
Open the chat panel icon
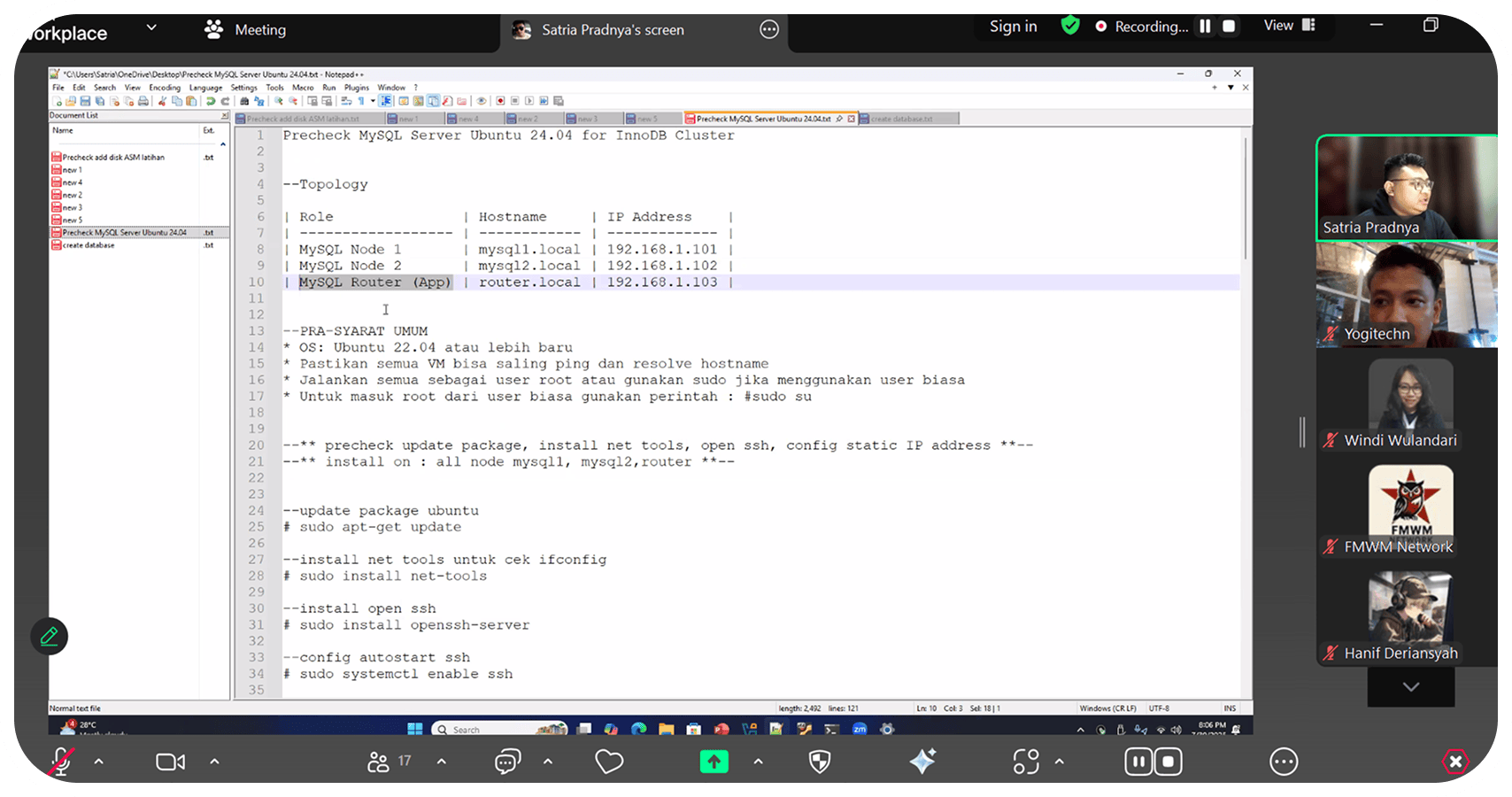[507, 762]
